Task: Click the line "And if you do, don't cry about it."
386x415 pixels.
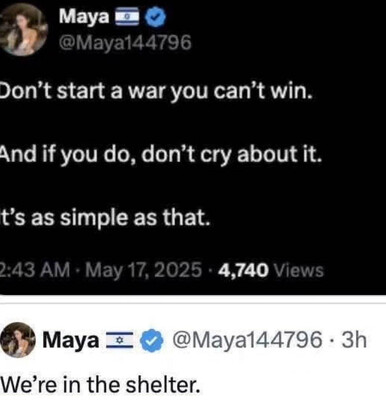Action: pyautogui.click(x=161, y=155)
